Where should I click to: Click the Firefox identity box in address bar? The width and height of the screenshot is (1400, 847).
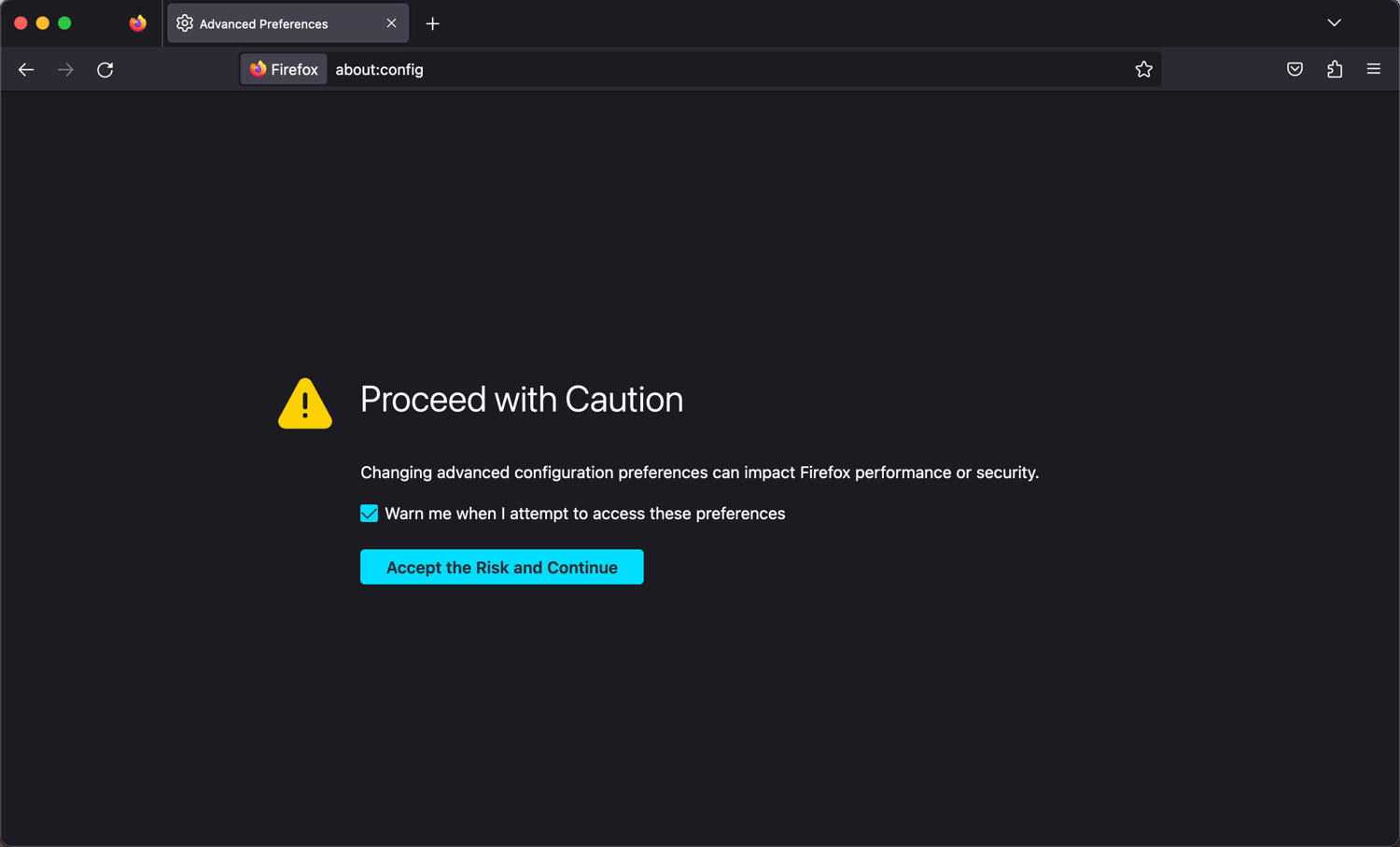point(284,69)
